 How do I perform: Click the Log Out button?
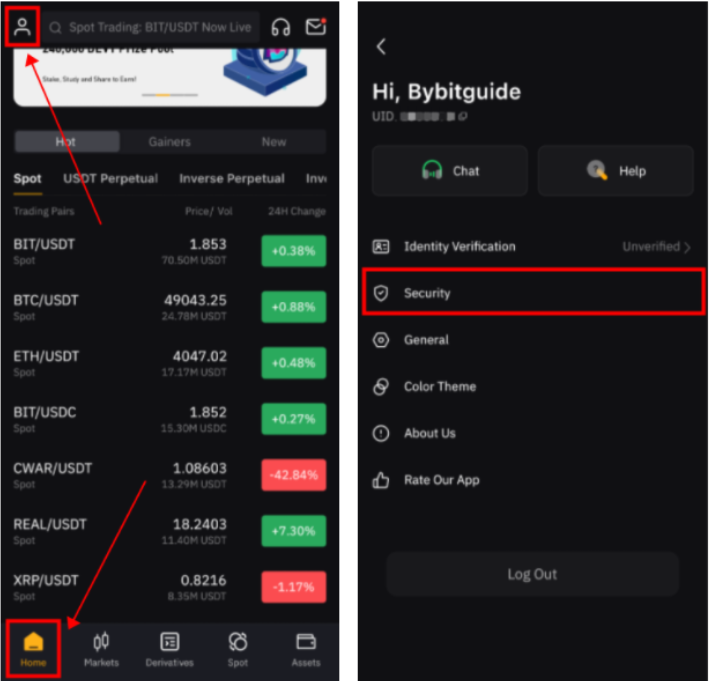click(532, 574)
